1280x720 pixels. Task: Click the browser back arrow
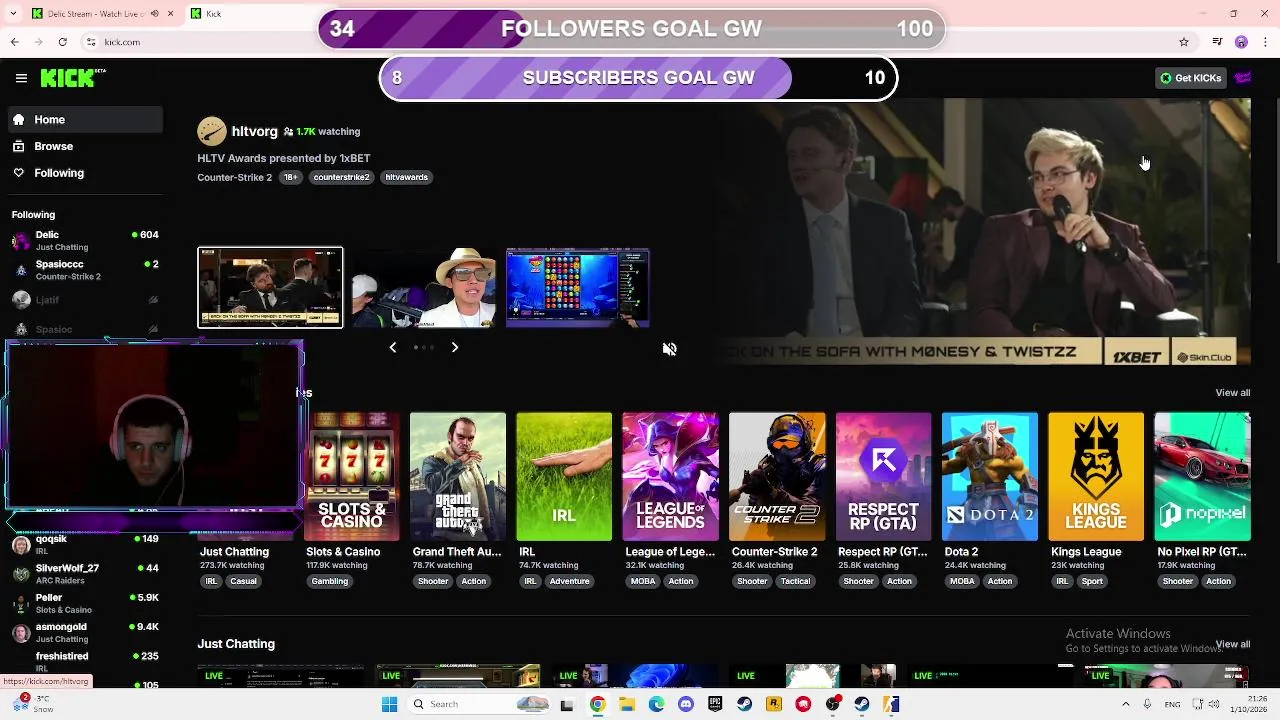pos(14,42)
